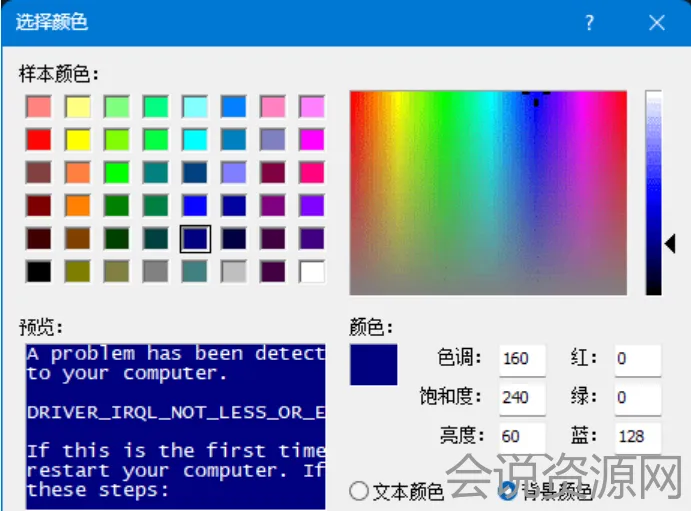The image size is (691, 511).
Task: Click the green value input field
Action: tap(637, 398)
